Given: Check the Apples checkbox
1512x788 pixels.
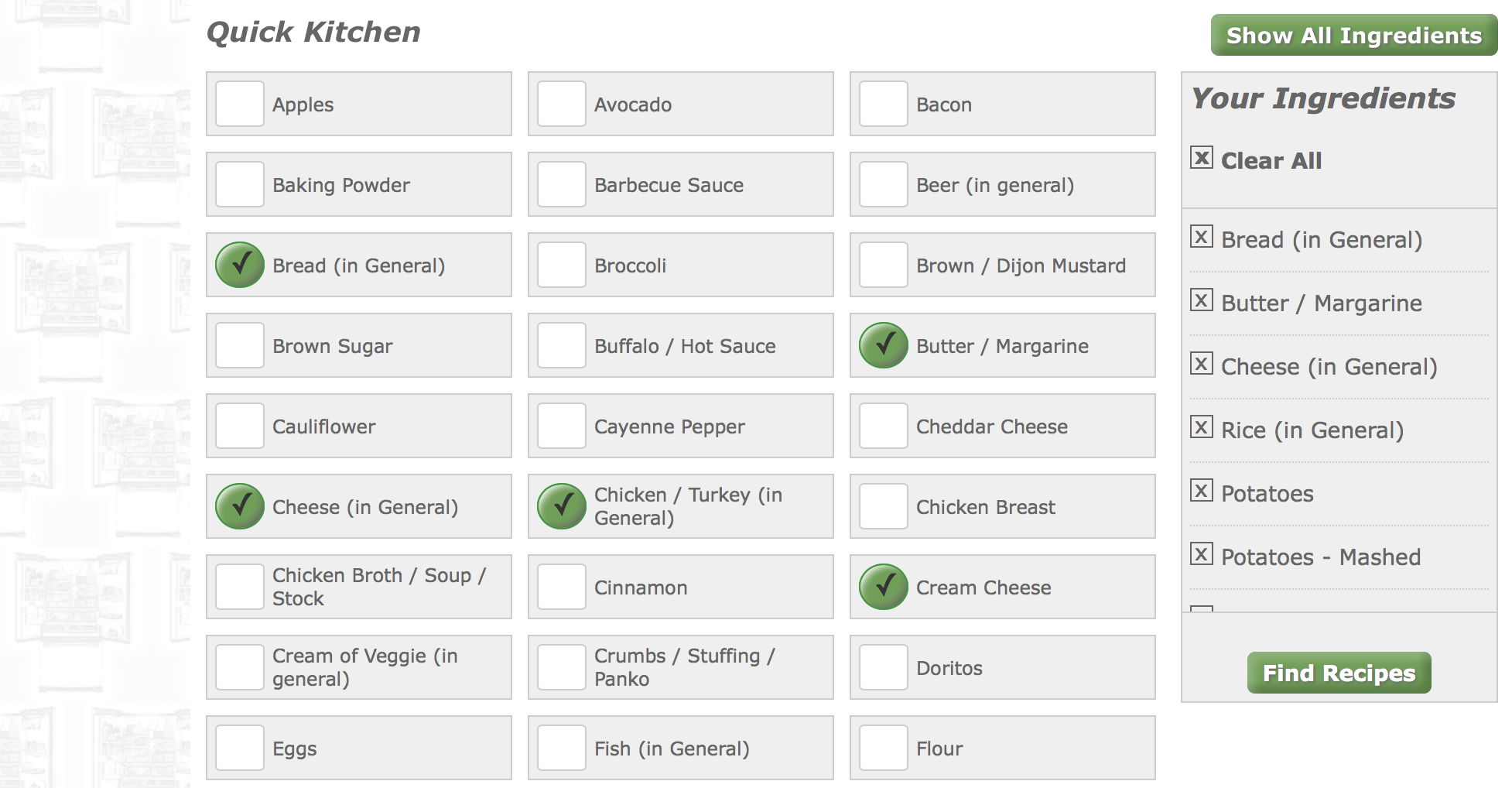Looking at the screenshot, I should 240,104.
